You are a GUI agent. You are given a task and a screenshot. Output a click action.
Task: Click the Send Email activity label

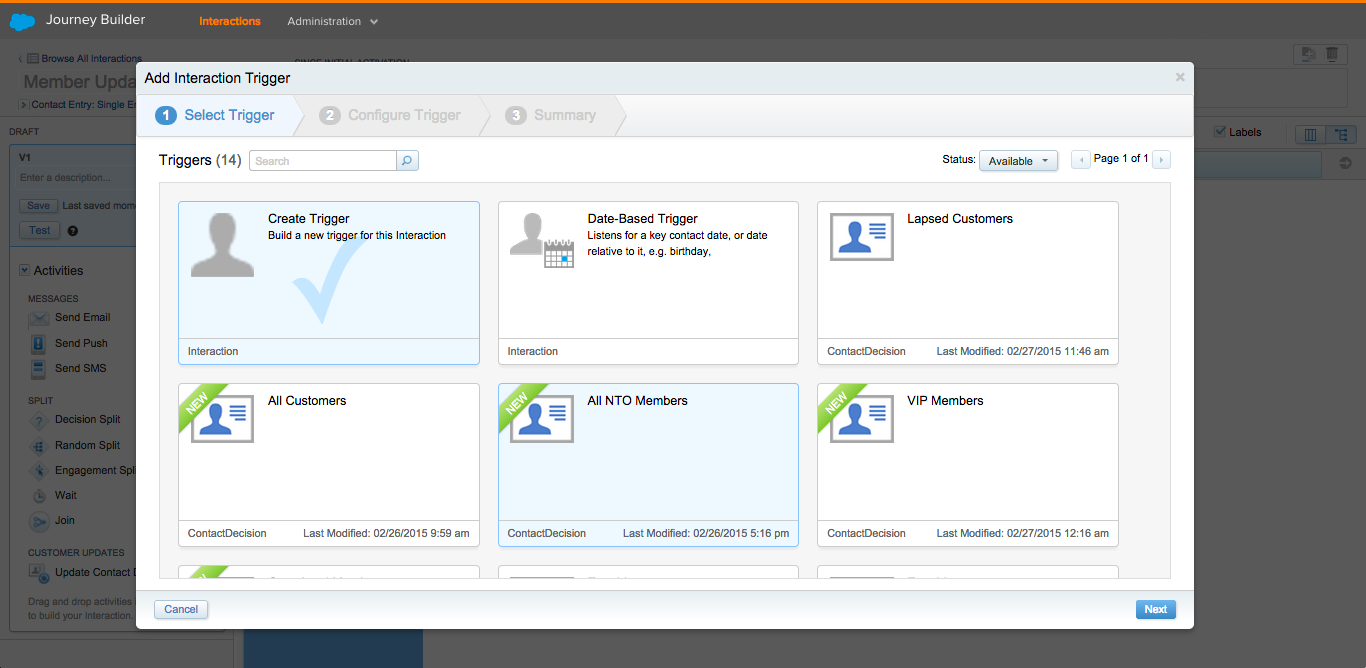83,317
